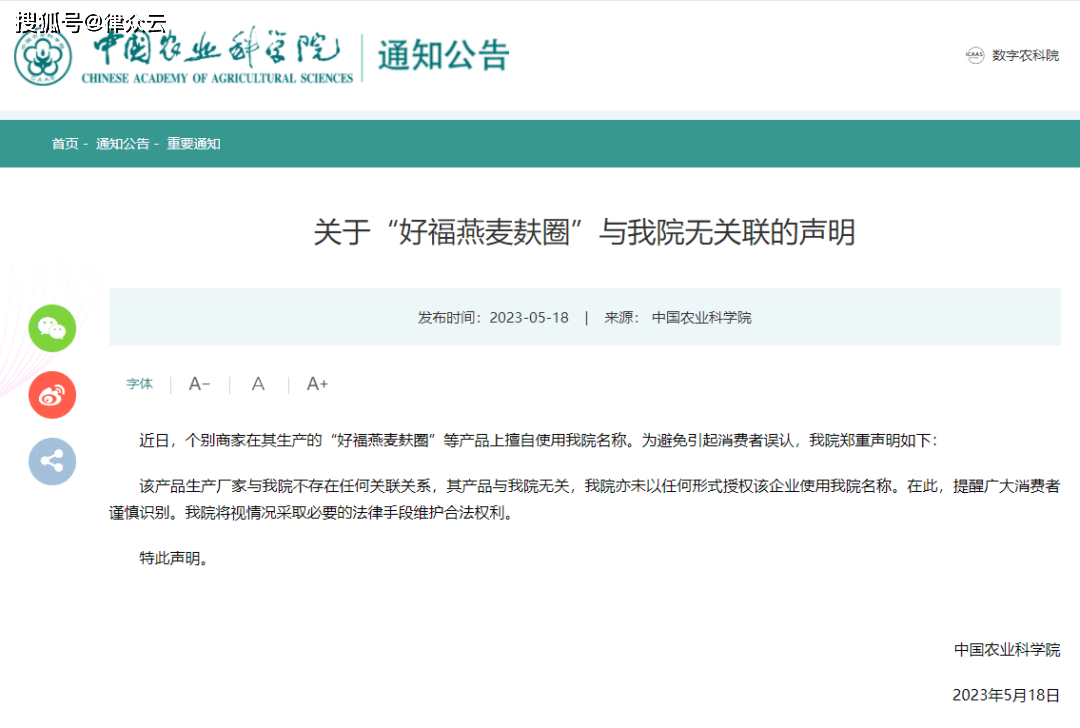Screen dimensions: 1080x728
Task: Click the small 数字农科院 logo icon
Action: coord(975,55)
